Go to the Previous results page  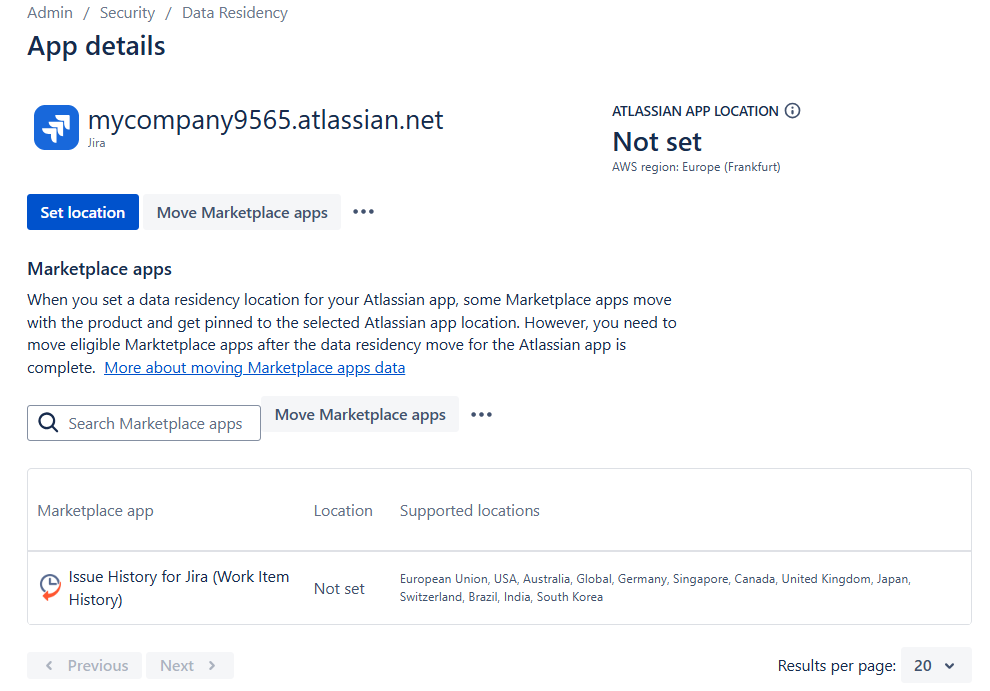86,666
